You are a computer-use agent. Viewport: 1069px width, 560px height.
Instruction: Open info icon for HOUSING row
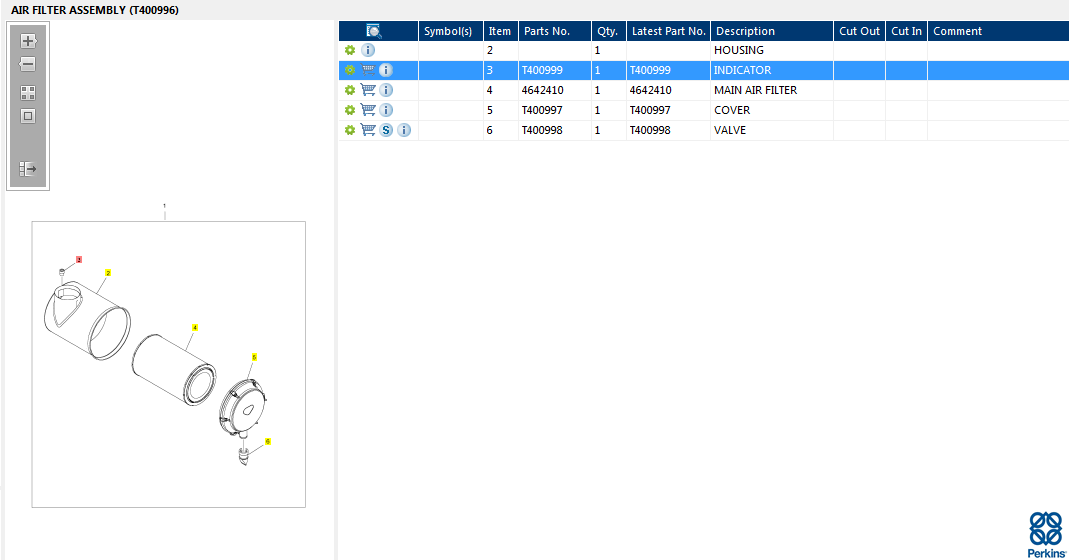click(x=367, y=50)
